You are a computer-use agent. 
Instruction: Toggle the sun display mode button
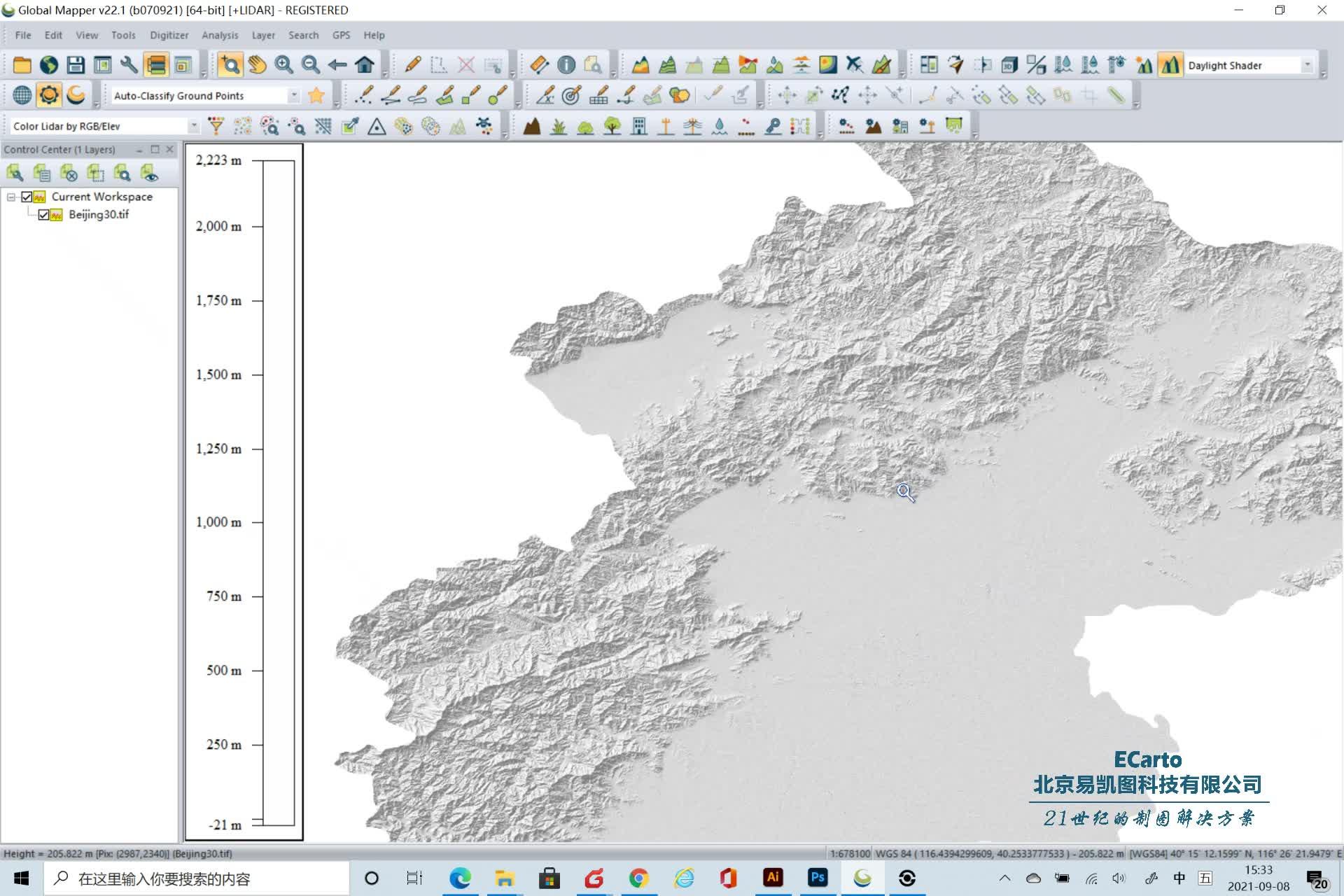tap(49, 95)
